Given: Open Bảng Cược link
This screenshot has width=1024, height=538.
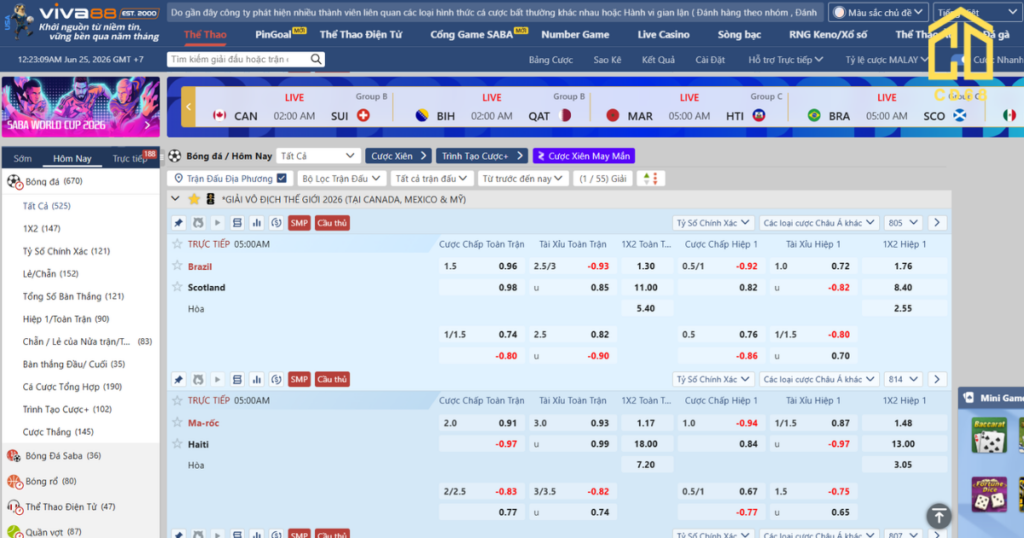Looking at the screenshot, I should 551,59.
